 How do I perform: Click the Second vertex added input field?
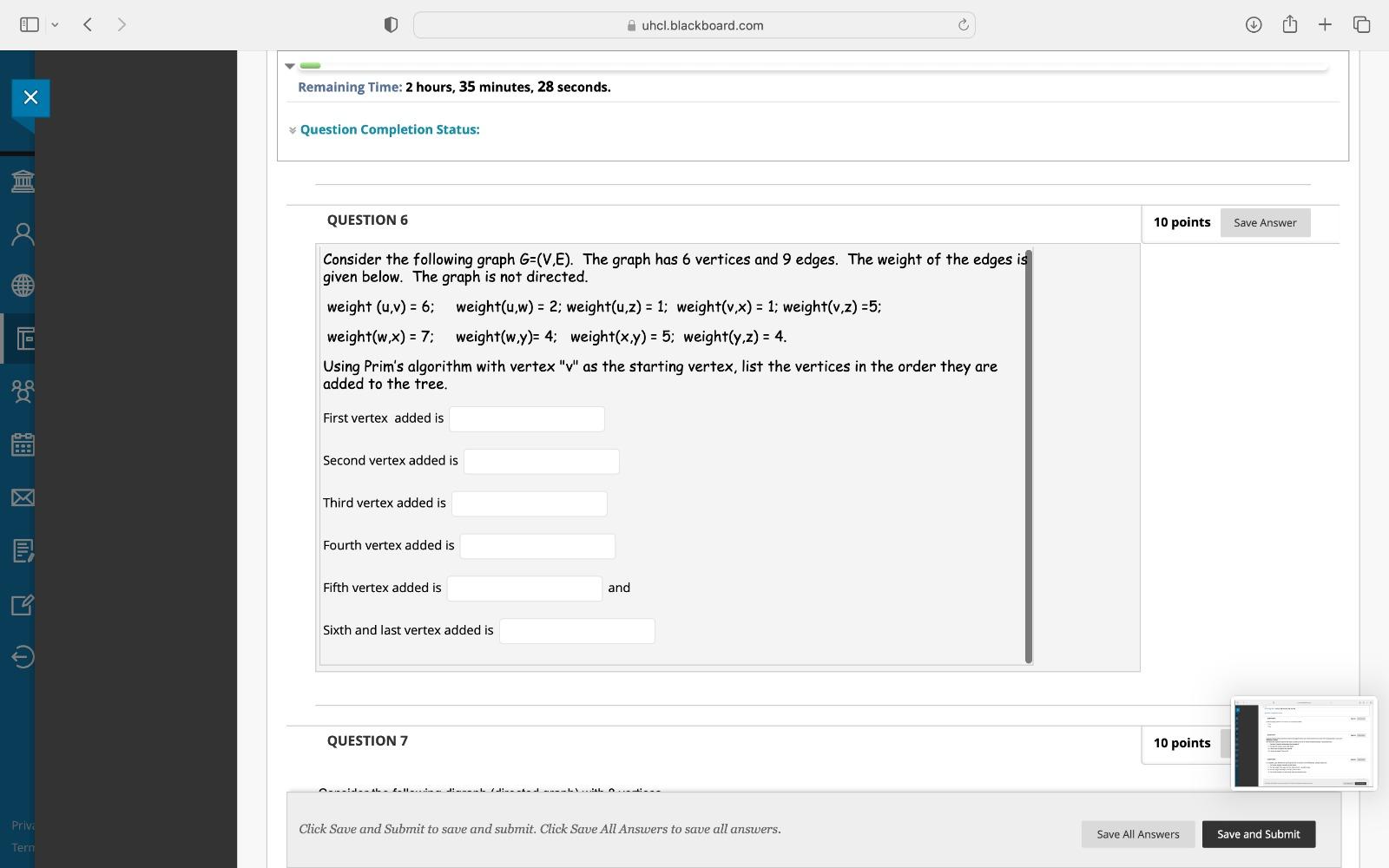tap(542, 462)
